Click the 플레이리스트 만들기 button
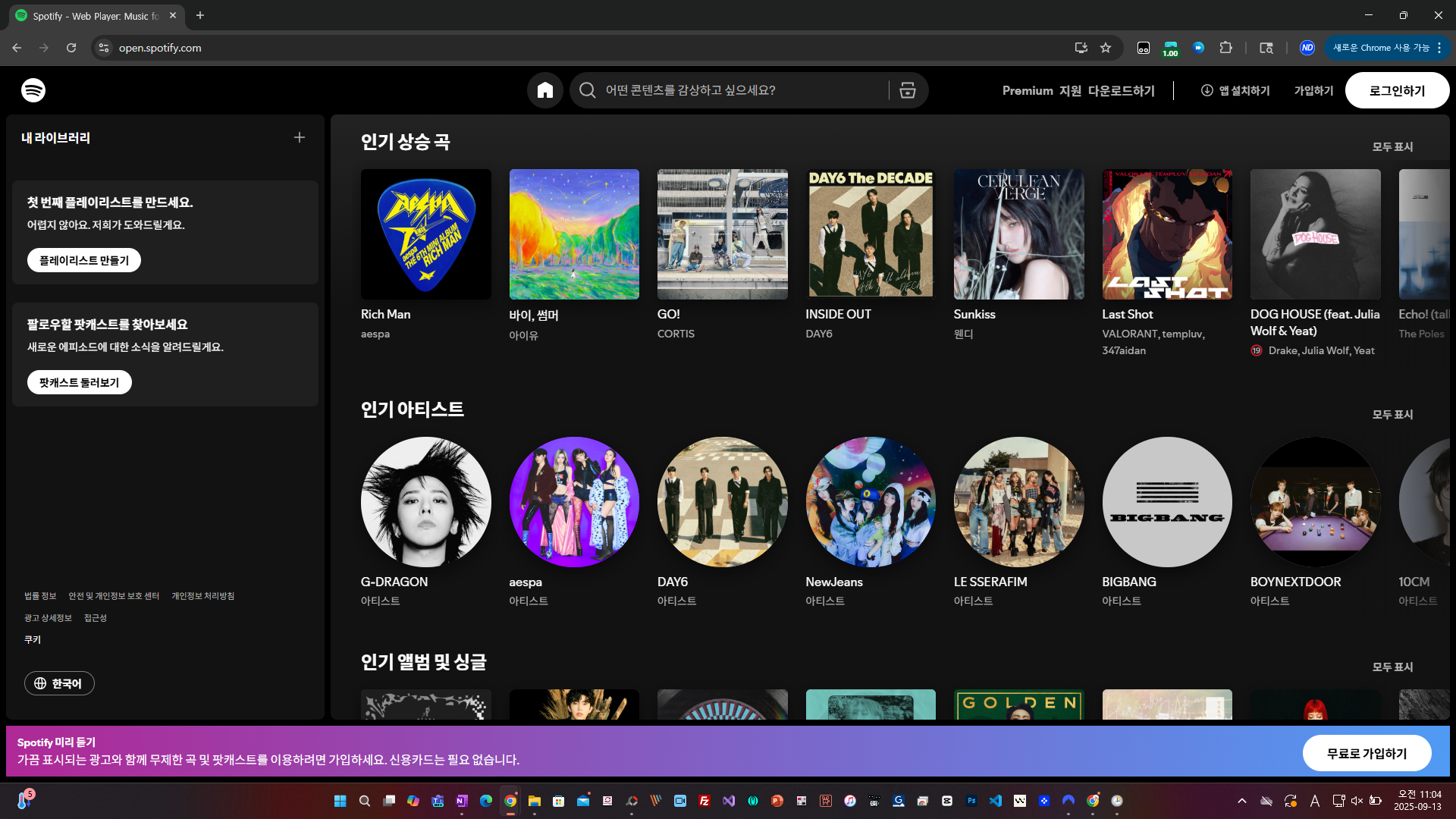Viewport: 1456px width, 819px height. tap(84, 260)
